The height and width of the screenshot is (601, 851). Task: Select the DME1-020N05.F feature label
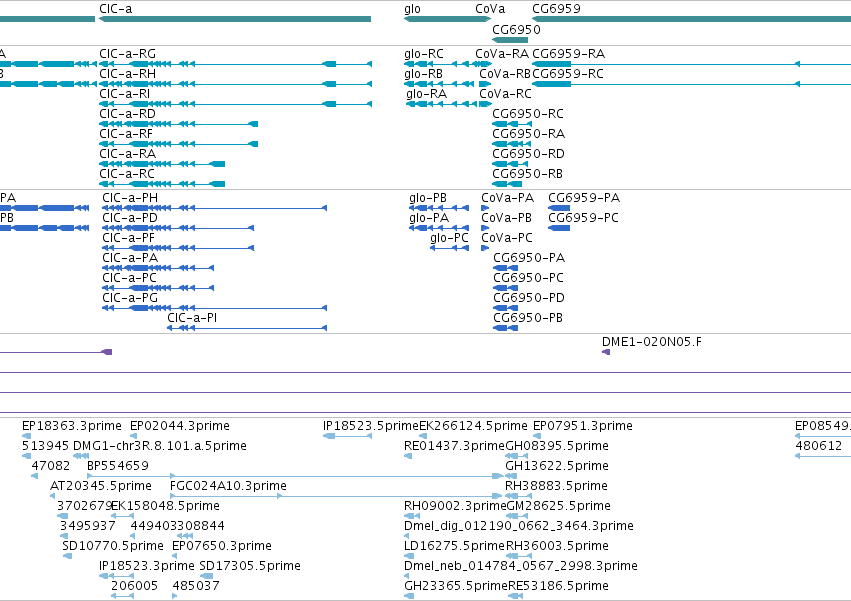652,342
